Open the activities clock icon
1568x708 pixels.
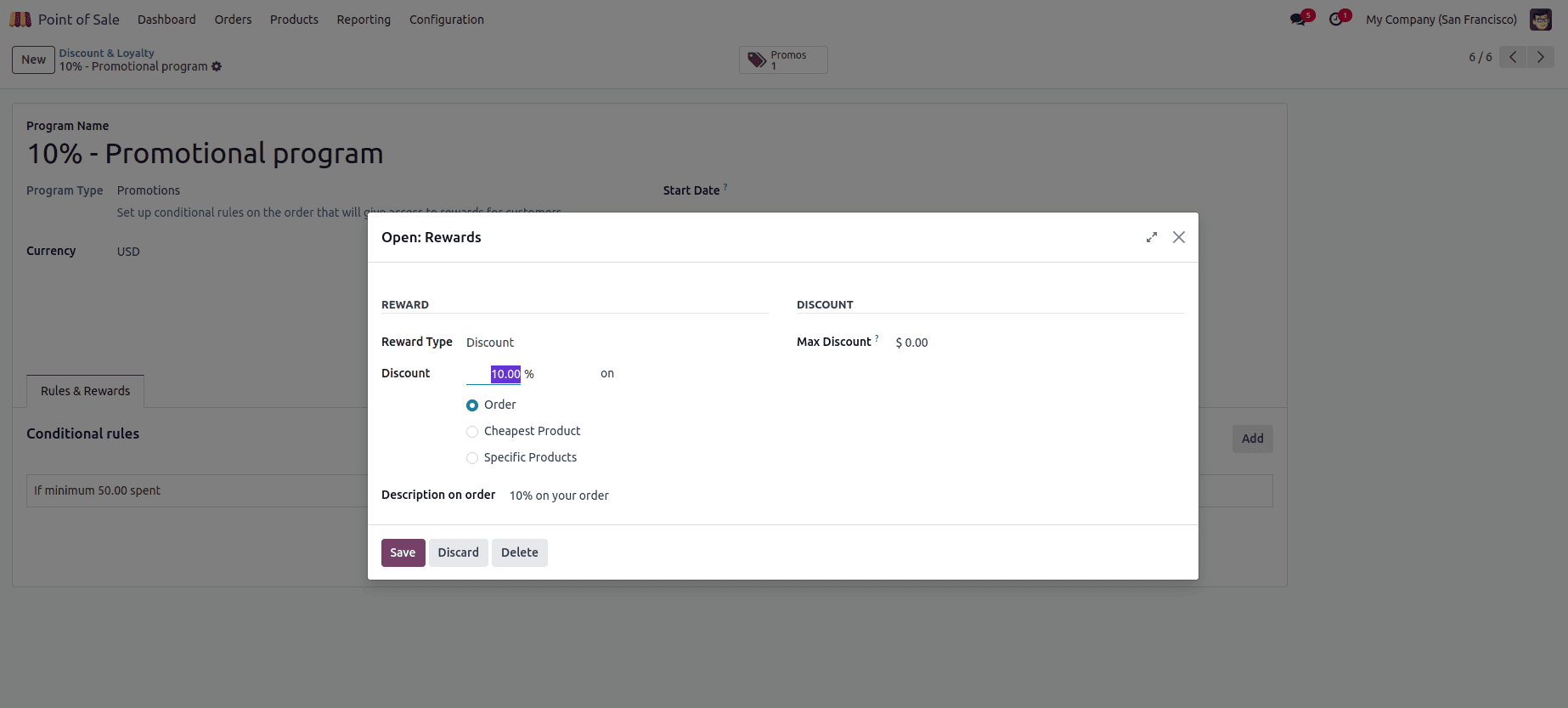click(x=1336, y=19)
